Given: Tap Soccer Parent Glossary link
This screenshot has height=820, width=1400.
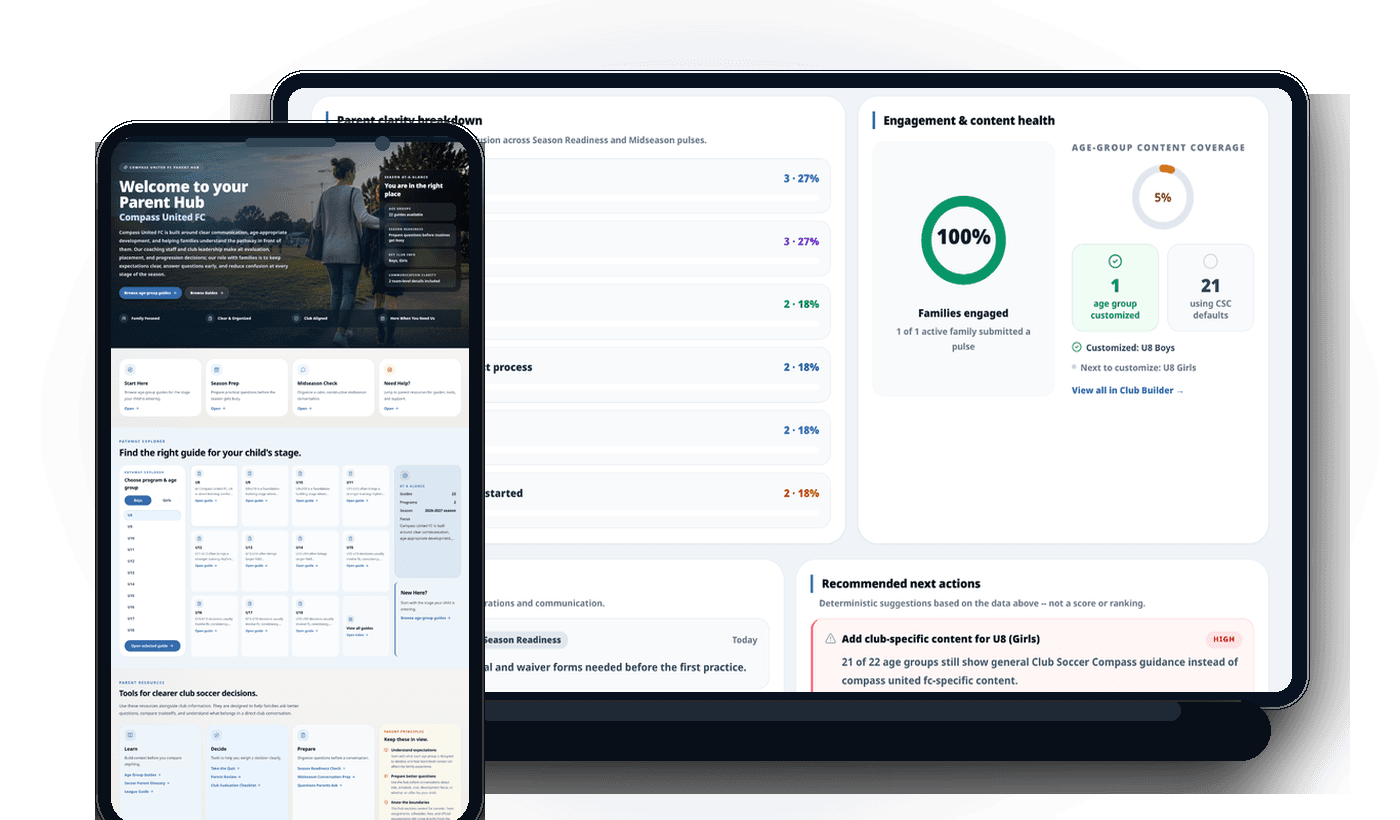Looking at the screenshot, I should point(147,782).
